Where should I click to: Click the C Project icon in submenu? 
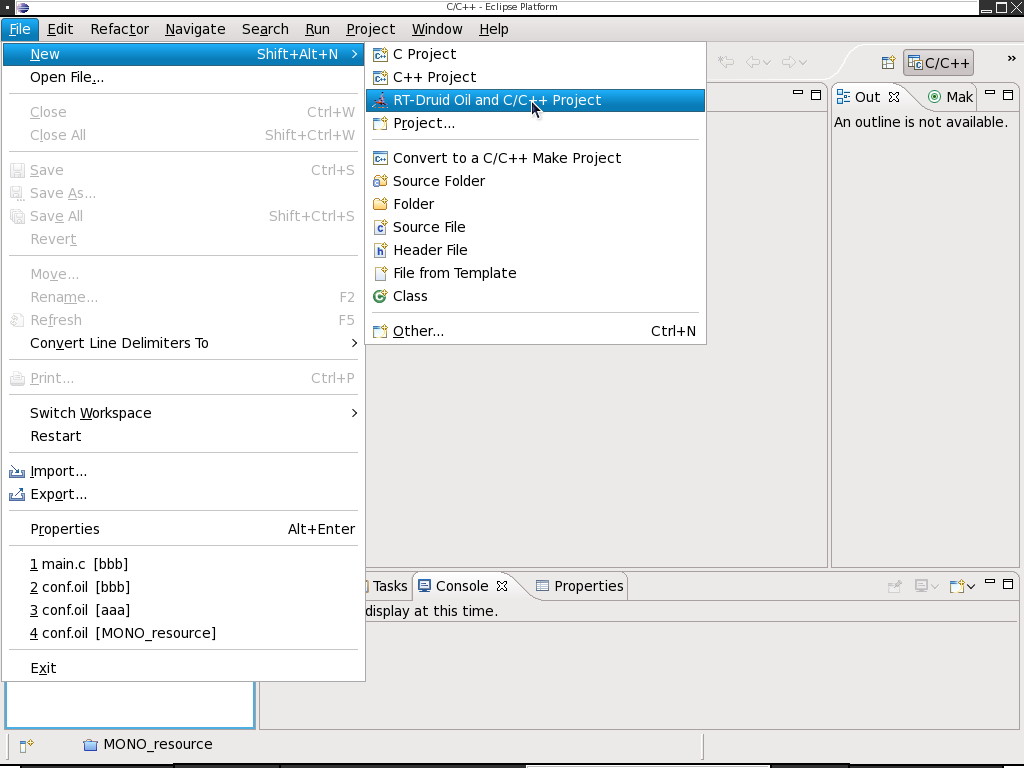[x=380, y=54]
